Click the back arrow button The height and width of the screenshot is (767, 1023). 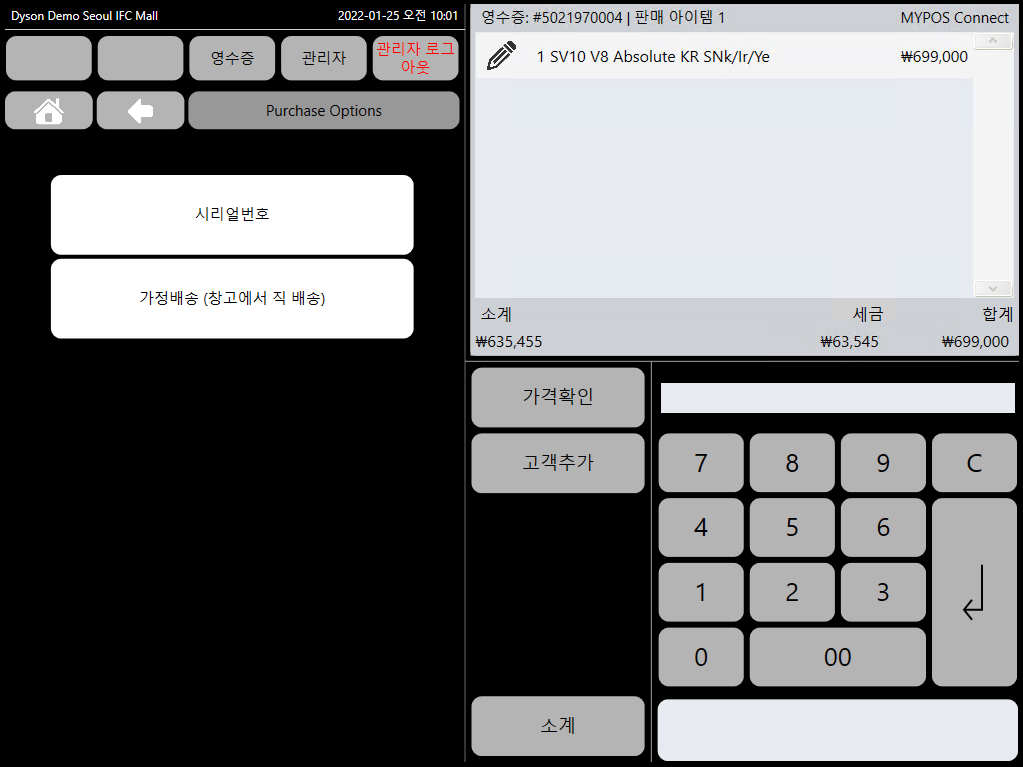tap(140, 111)
